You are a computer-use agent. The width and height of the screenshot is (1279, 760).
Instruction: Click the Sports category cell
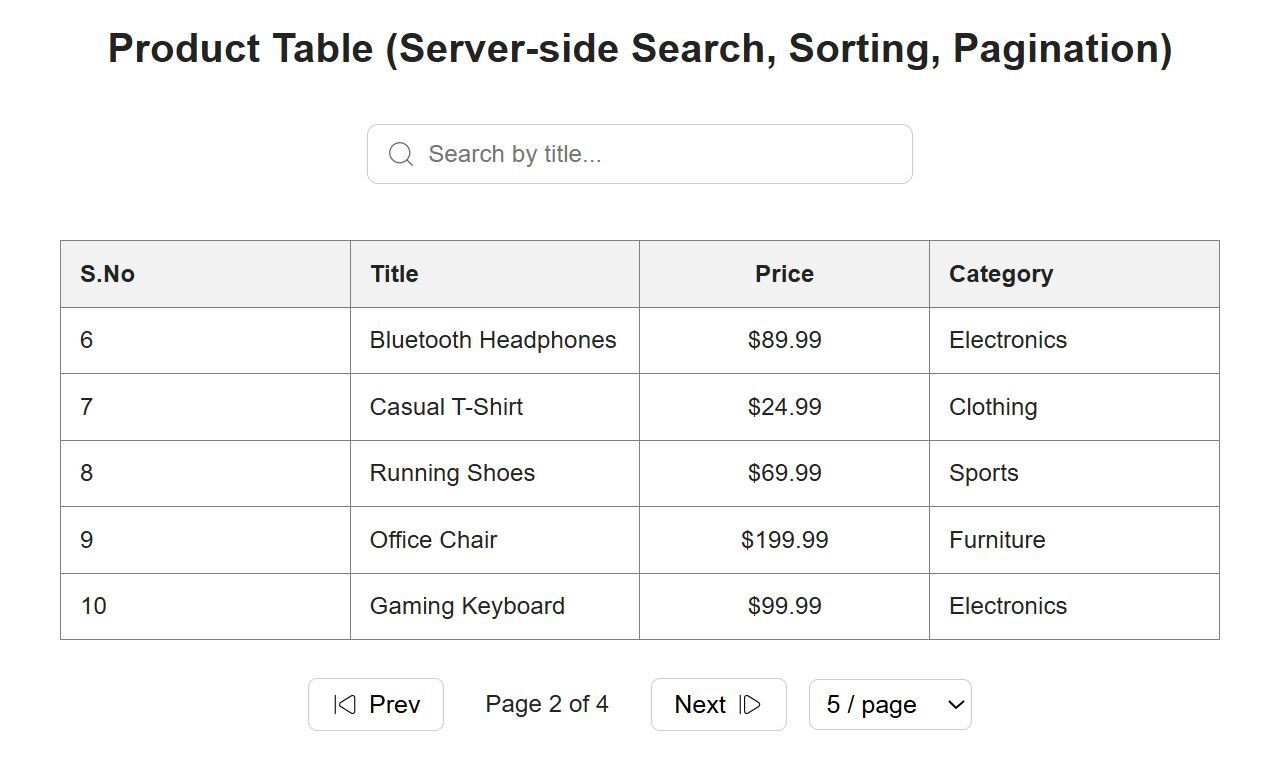[984, 473]
